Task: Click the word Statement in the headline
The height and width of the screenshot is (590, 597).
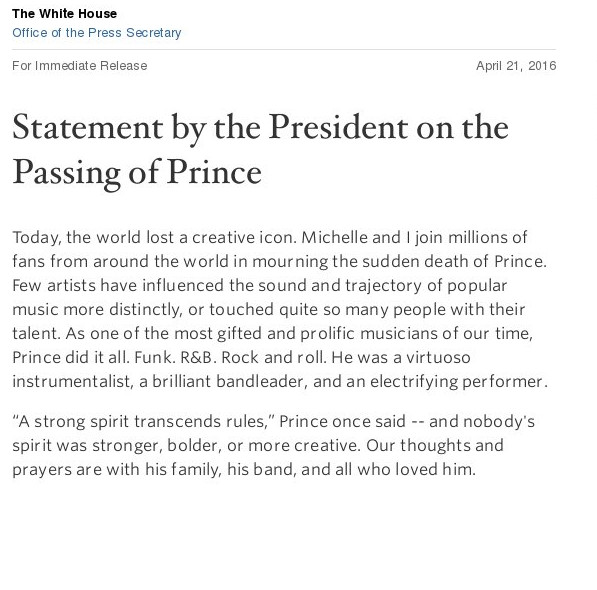Action: (88, 127)
